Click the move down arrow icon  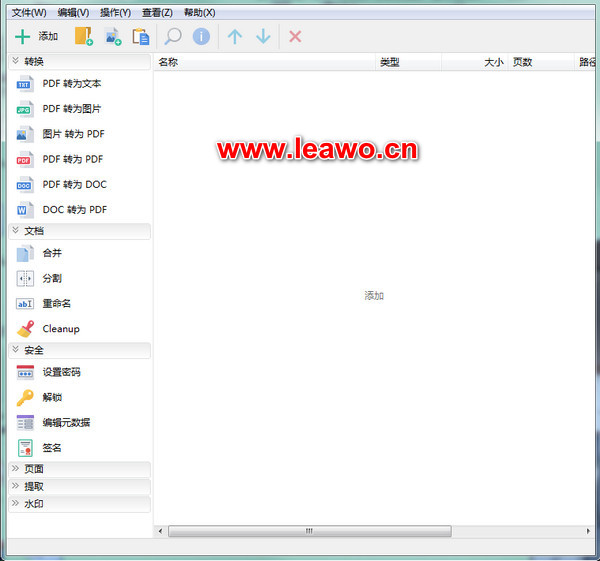tap(263, 37)
